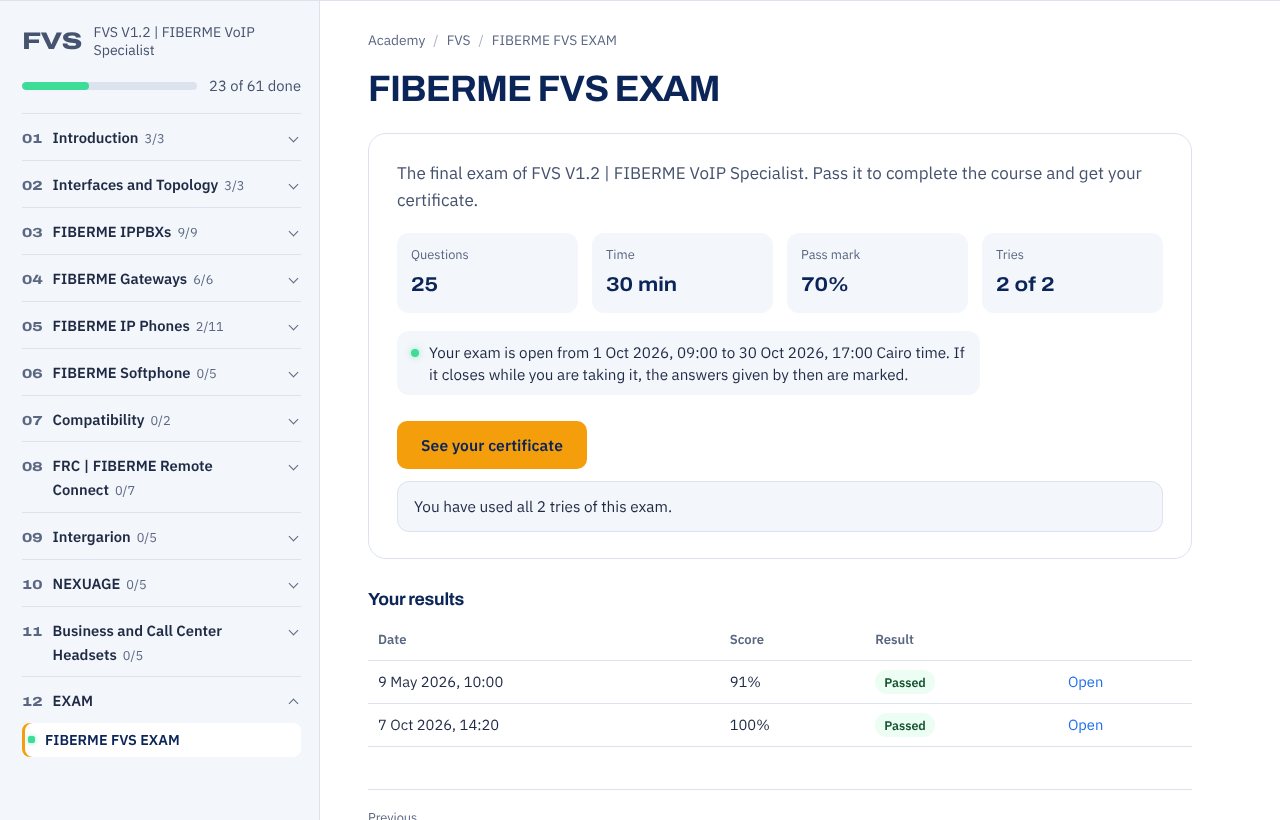Expand FIBERME IPPBXs section chevron
This screenshot has height=820, width=1280.
293,233
